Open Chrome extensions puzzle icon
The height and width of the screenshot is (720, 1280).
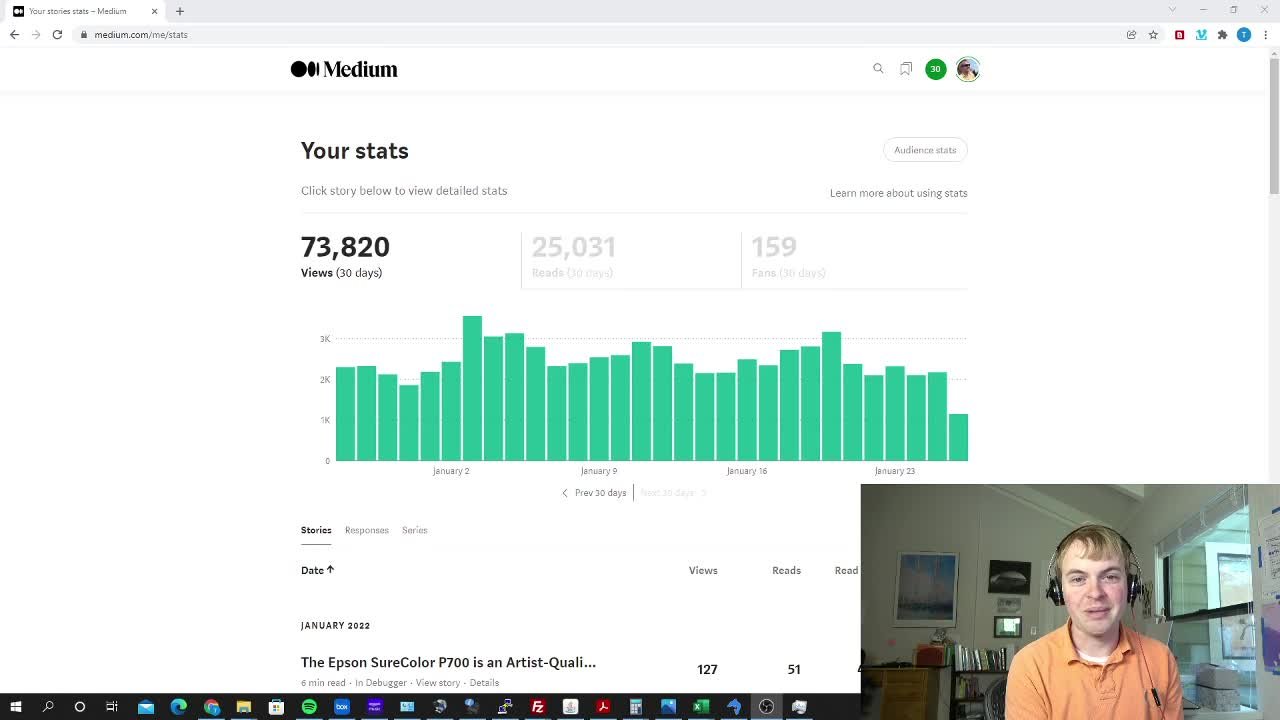pos(1222,35)
